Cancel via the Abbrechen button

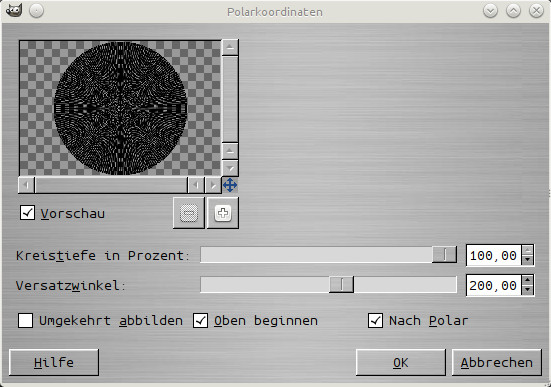coord(497,362)
